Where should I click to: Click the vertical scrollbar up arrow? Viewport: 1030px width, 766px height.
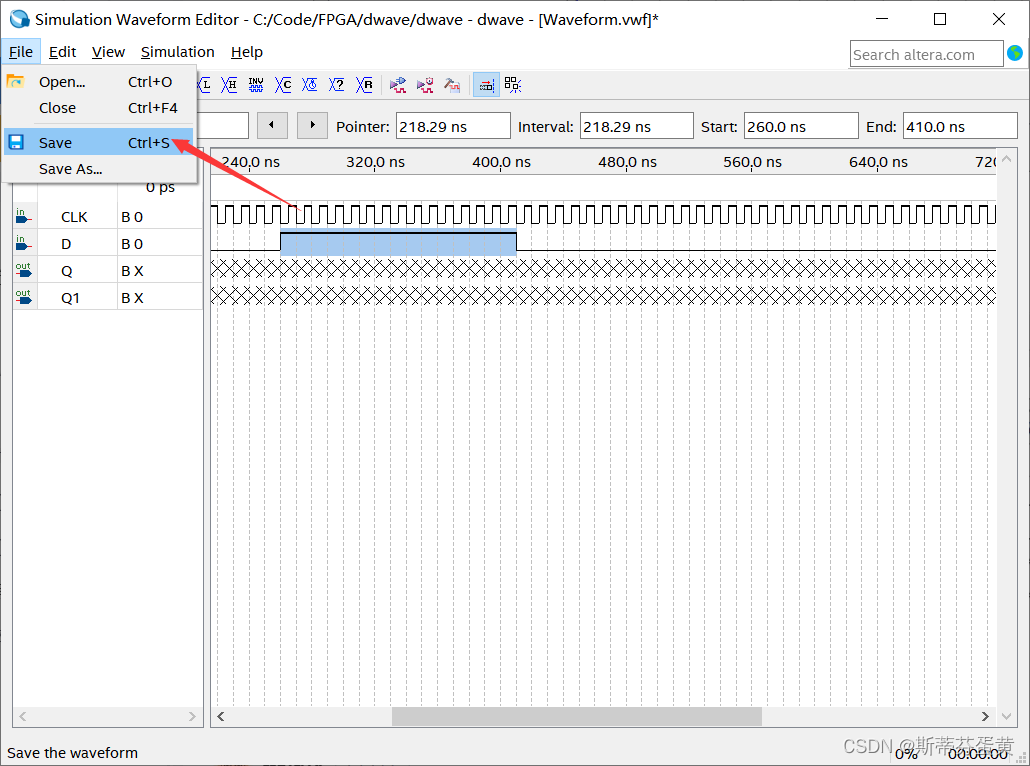pyautogui.click(x=1006, y=159)
